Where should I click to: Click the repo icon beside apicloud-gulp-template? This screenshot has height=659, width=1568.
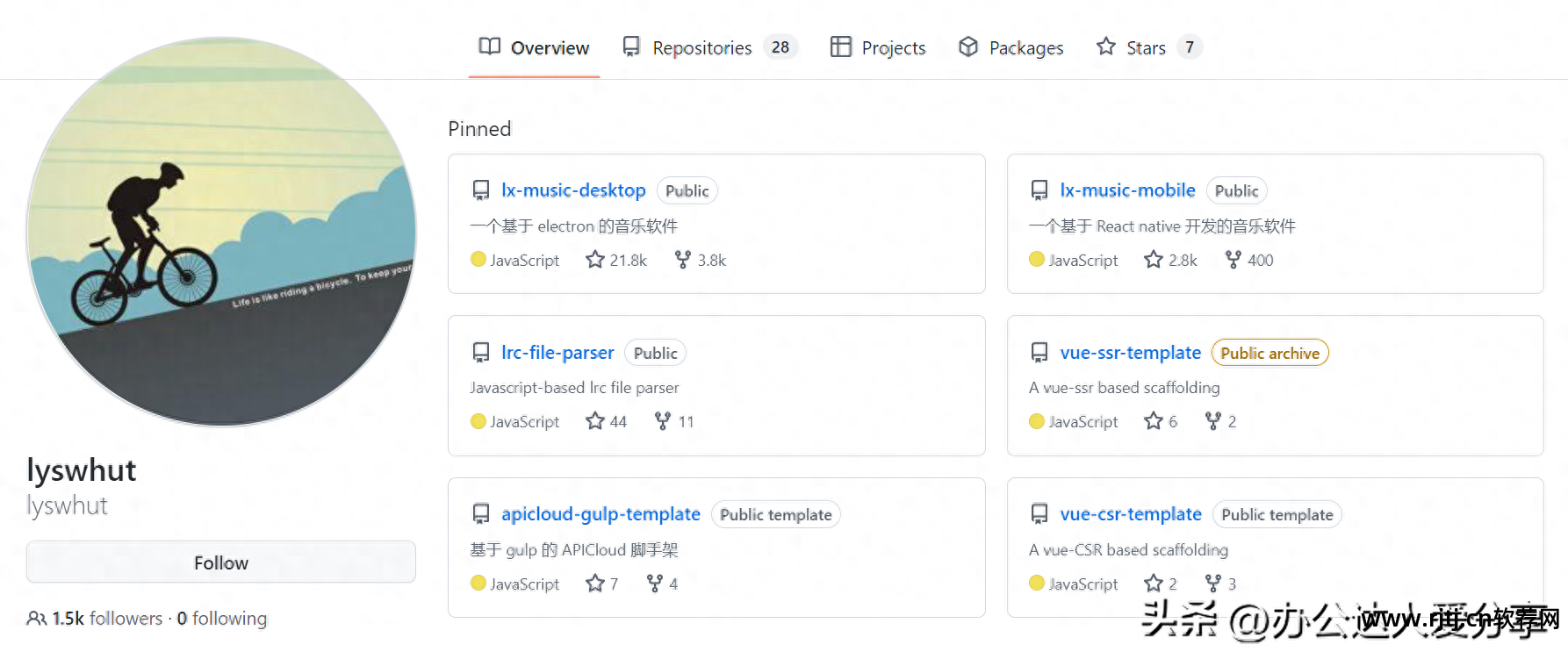click(x=481, y=514)
